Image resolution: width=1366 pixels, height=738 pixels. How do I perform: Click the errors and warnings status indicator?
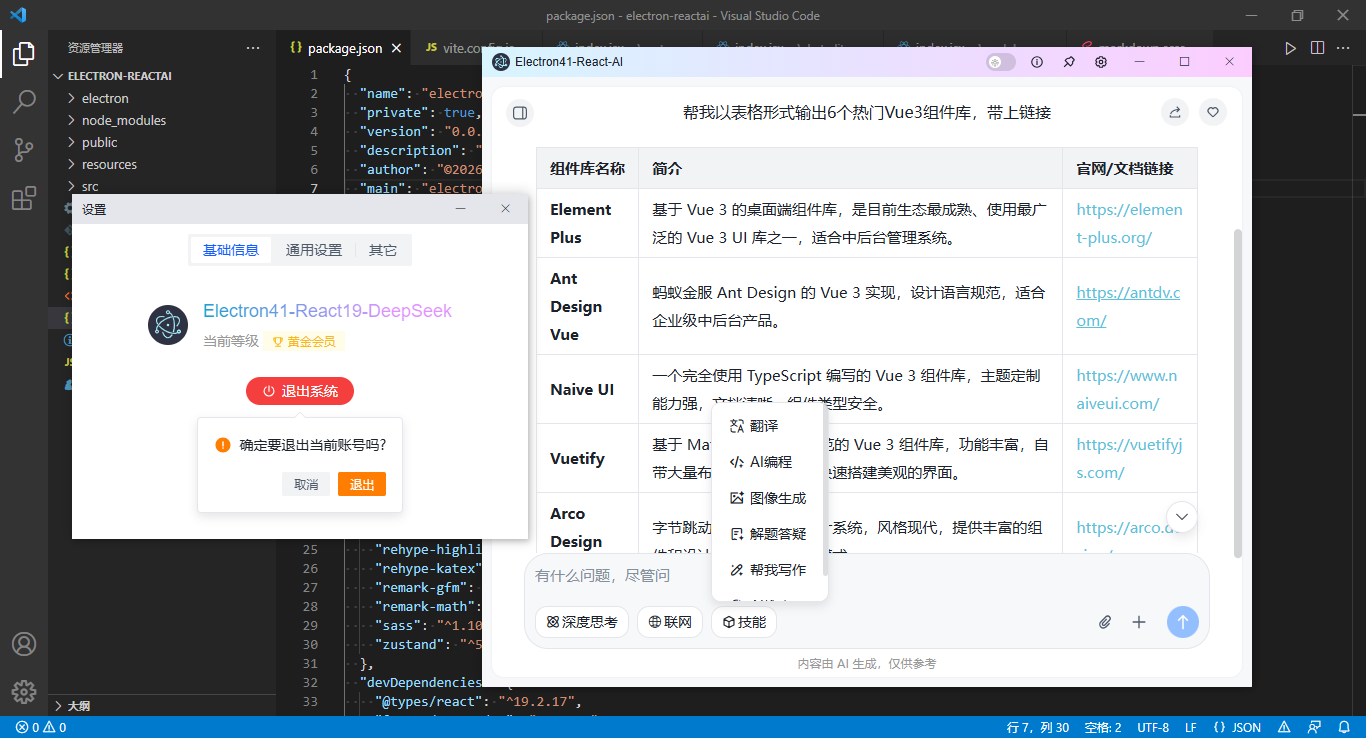point(41,727)
